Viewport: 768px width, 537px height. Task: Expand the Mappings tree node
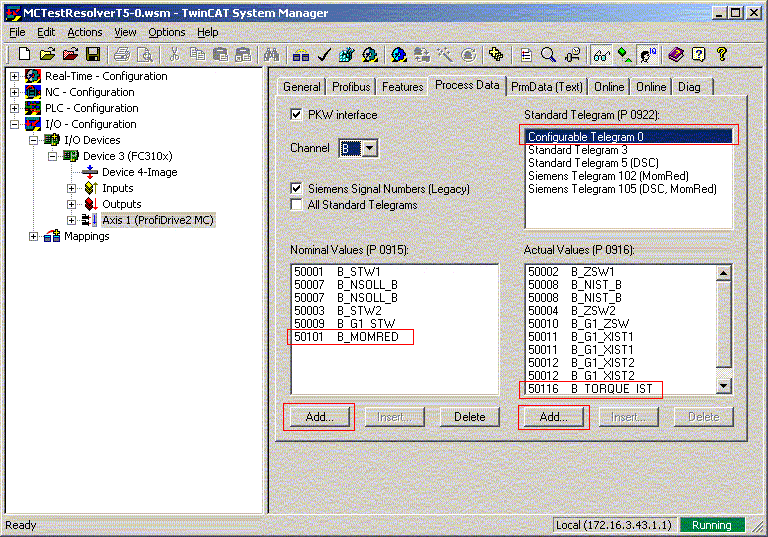34,236
